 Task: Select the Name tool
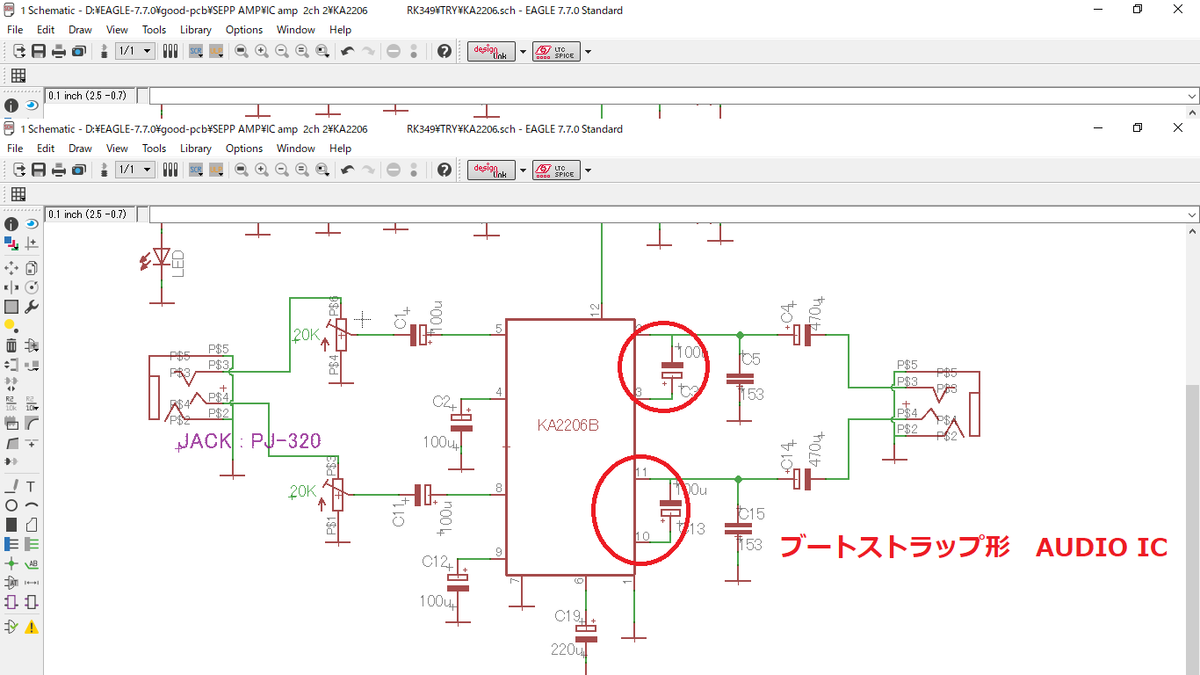pyautogui.click(x=11, y=404)
